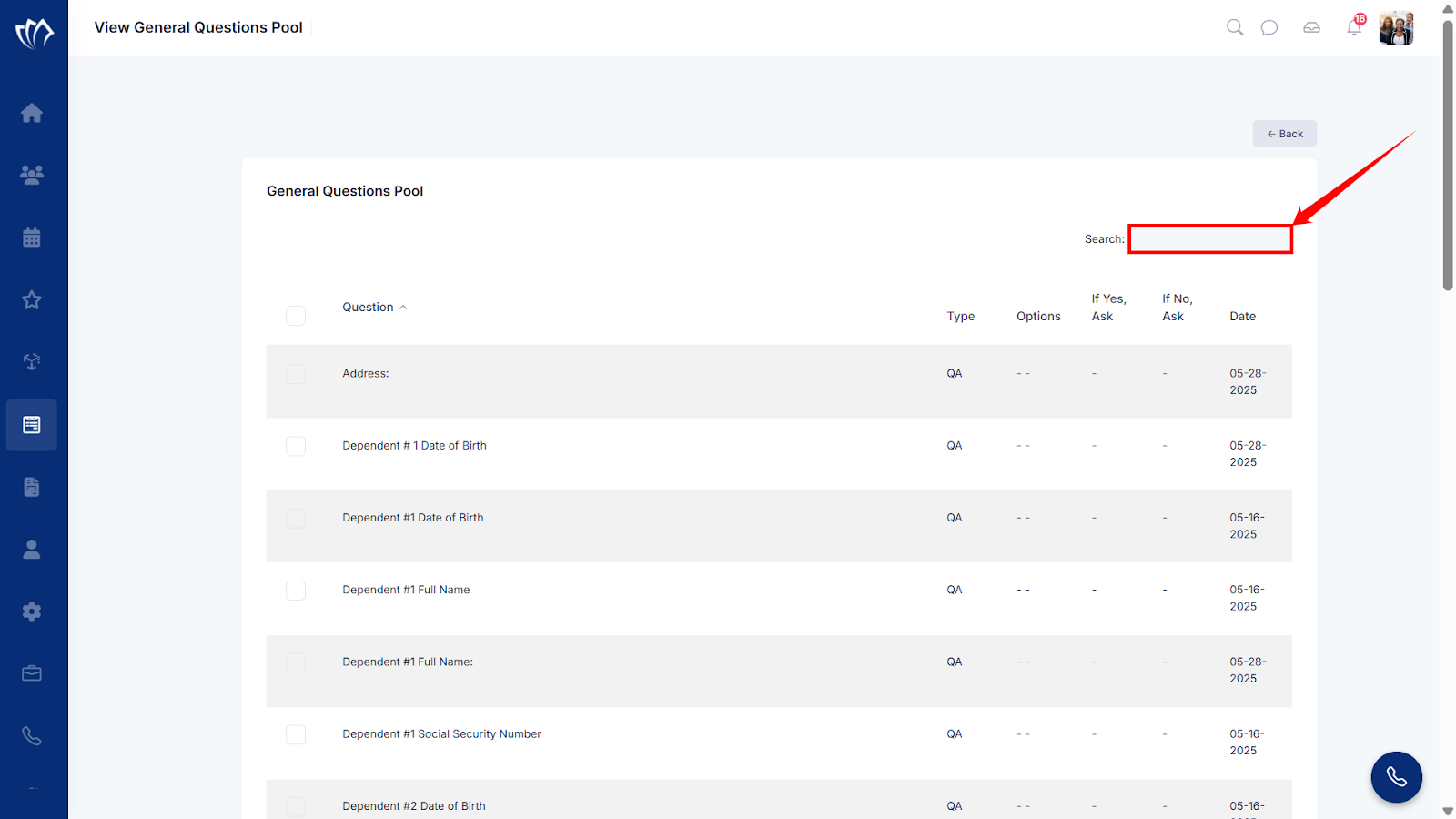Click the inbox tray icon in header
1456x819 pixels.
[1311, 27]
